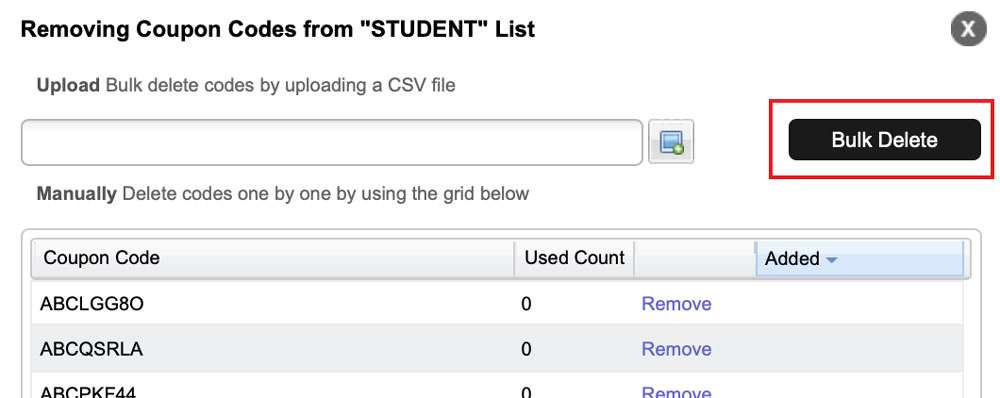Toggle the Added column sort arrow

831,260
